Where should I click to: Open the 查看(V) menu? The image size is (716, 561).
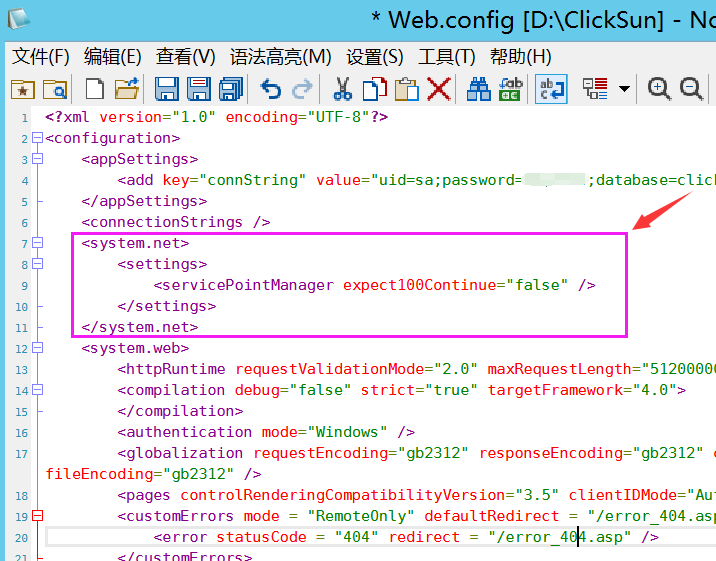tap(185, 57)
